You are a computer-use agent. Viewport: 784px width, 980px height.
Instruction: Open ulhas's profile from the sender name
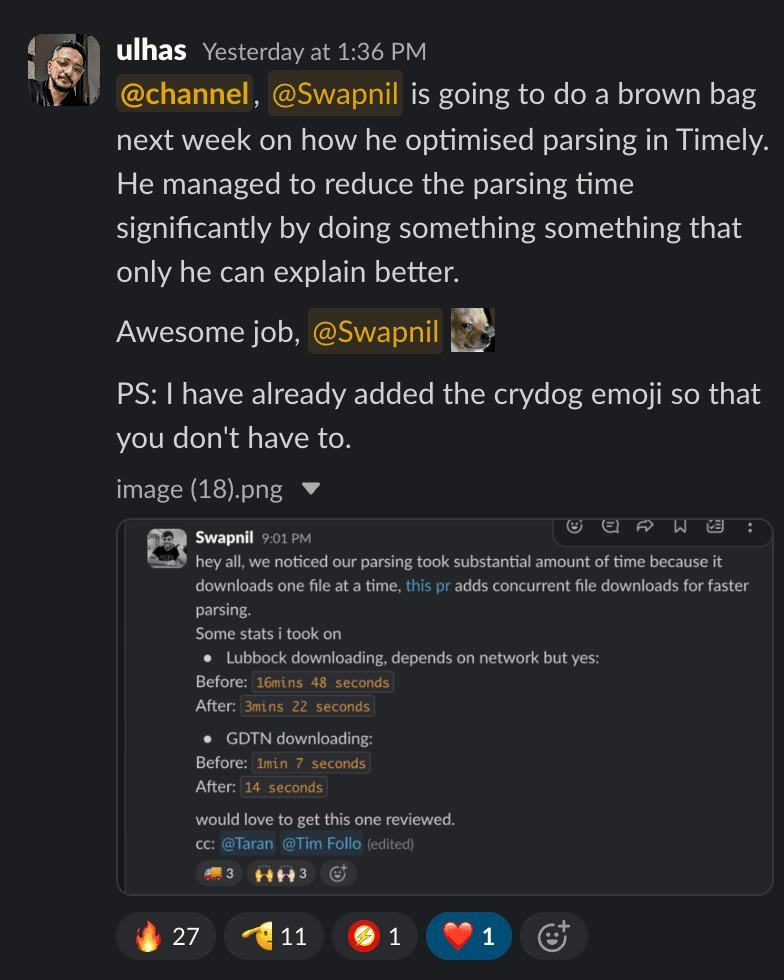coord(151,50)
